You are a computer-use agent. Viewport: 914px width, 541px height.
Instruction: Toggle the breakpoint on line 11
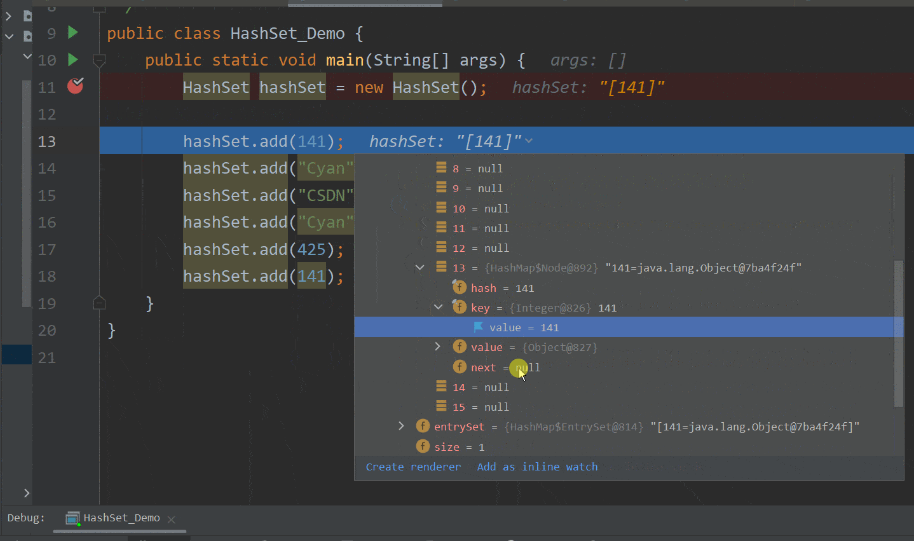pos(75,86)
